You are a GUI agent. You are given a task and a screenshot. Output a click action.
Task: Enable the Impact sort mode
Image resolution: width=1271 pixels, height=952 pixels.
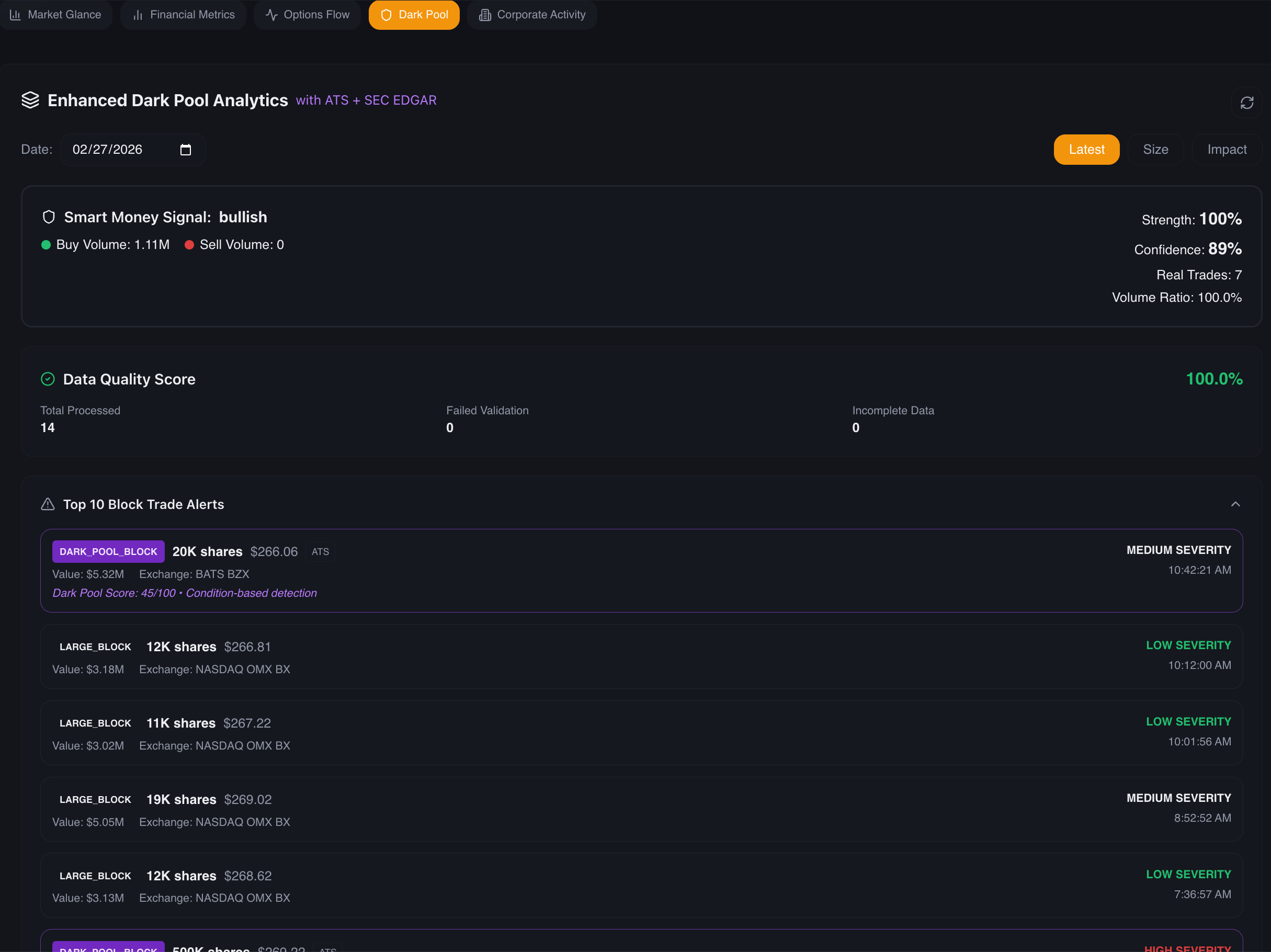tap(1227, 150)
